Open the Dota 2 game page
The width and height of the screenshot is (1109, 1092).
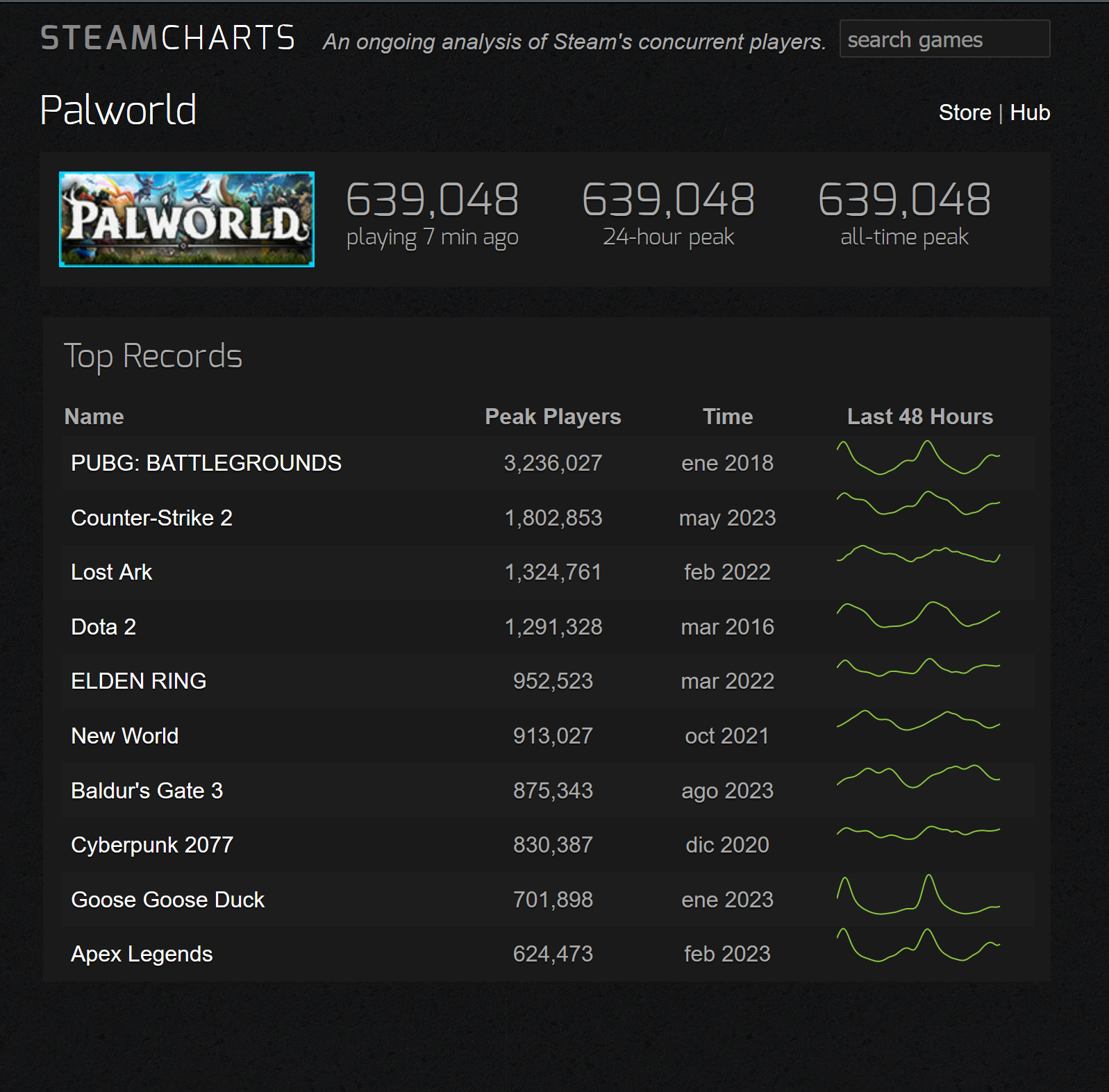103,627
